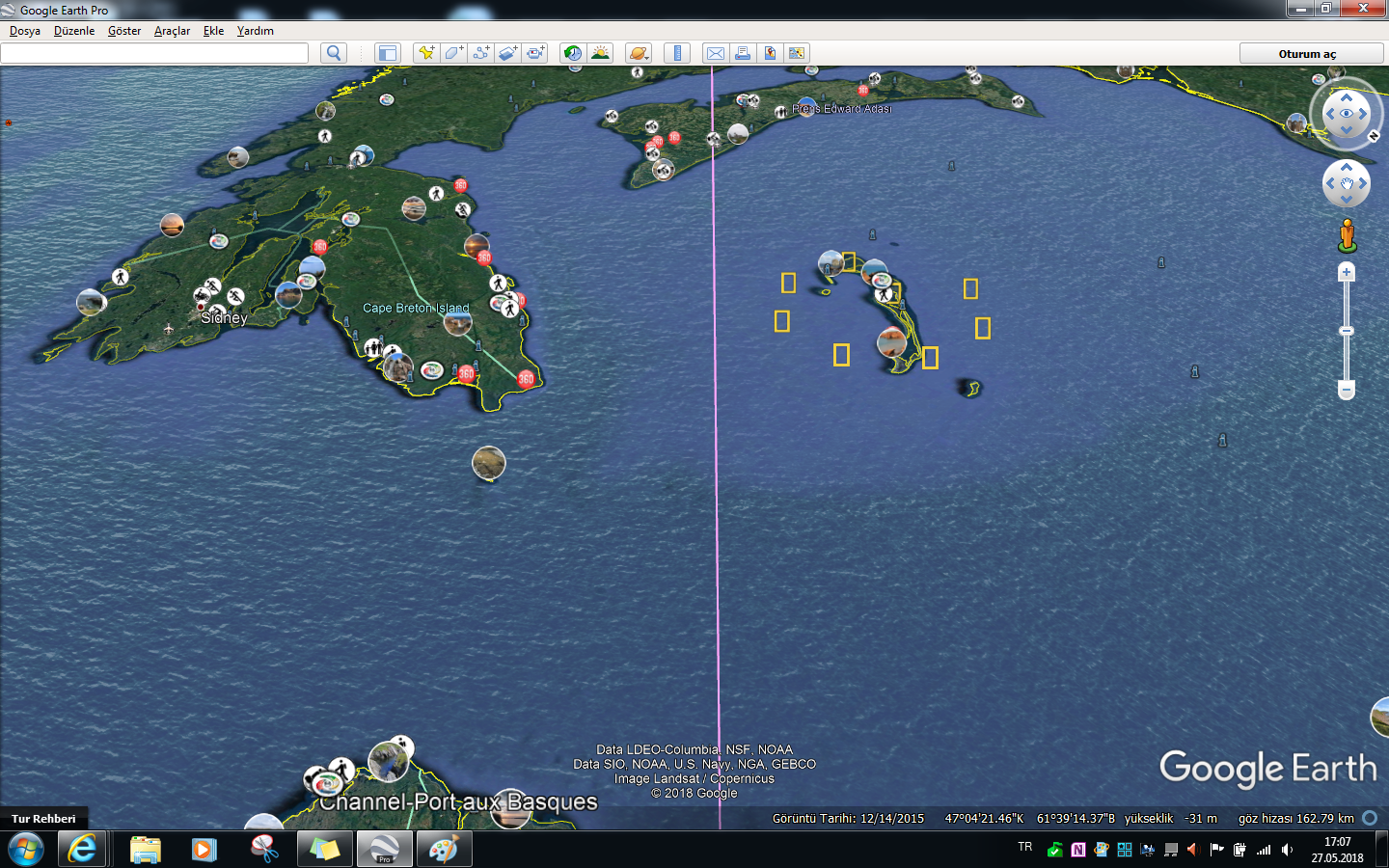Click the Email envelope icon
This screenshot has width=1389, height=868.
tap(716, 53)
